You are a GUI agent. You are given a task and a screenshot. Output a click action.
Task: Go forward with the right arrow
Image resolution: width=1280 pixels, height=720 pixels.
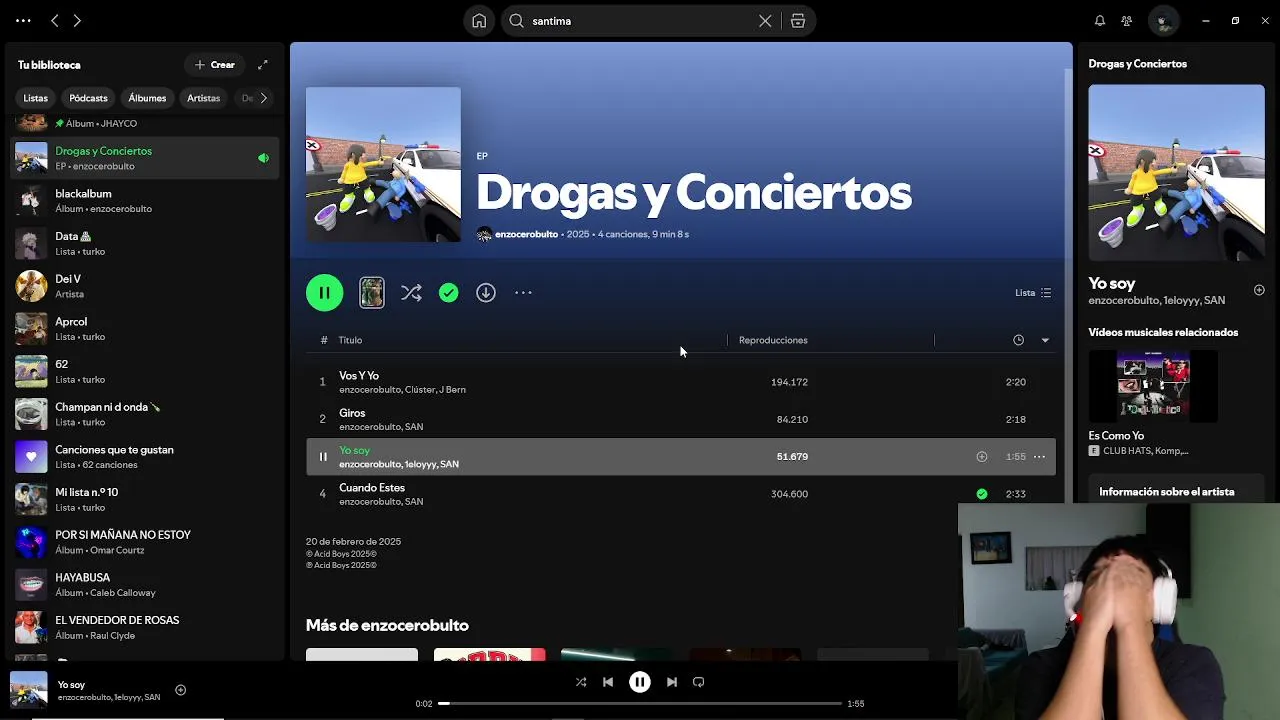77,21
